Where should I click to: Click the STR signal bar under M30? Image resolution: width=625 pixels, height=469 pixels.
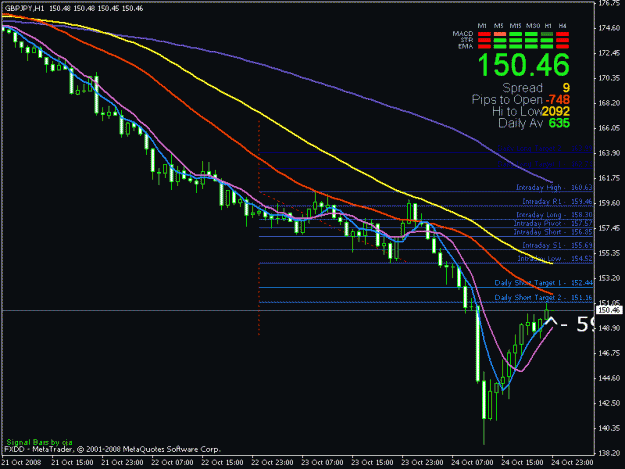click(x=531, y=40)
